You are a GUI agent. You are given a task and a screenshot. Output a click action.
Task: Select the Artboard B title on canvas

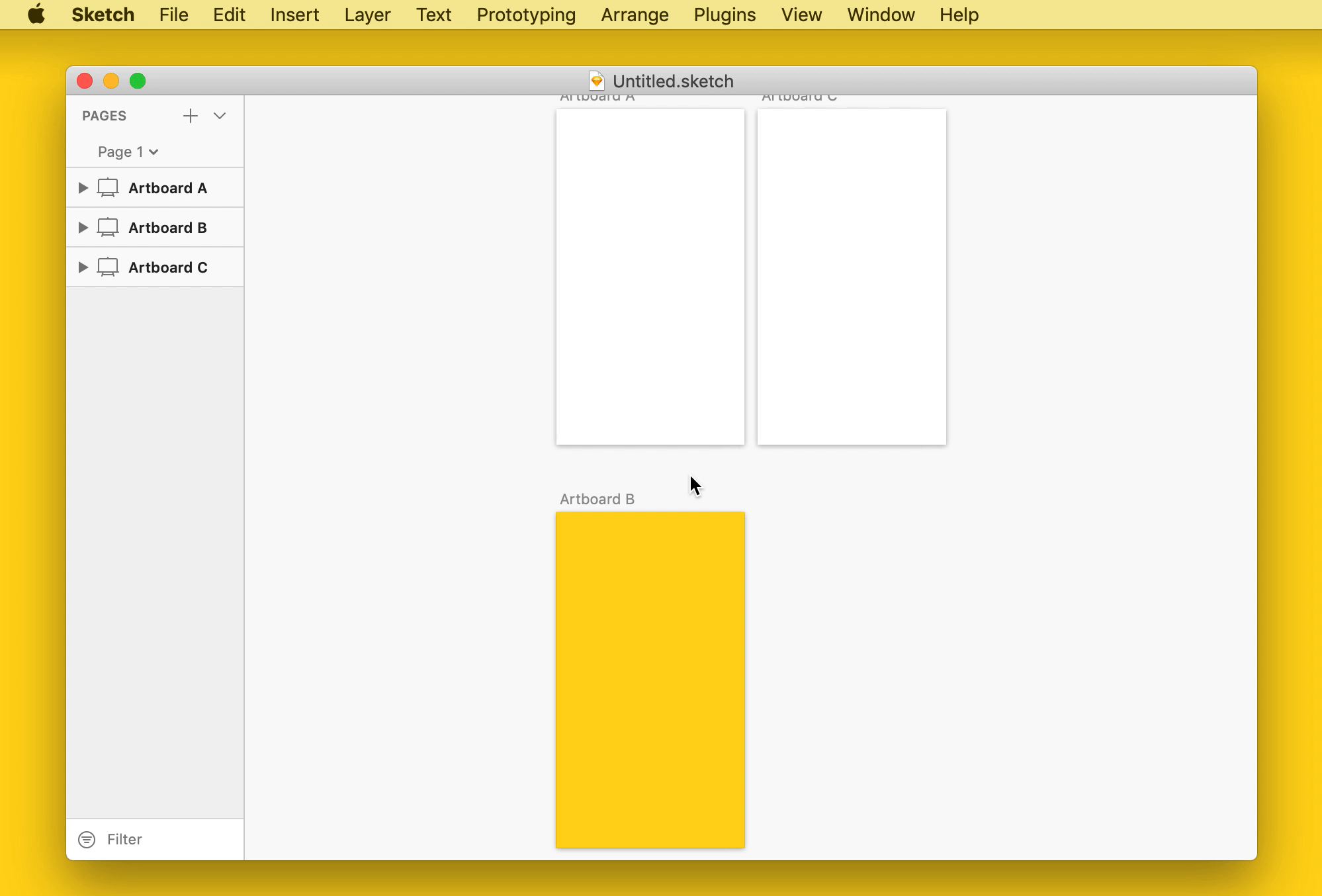point(597,499)
